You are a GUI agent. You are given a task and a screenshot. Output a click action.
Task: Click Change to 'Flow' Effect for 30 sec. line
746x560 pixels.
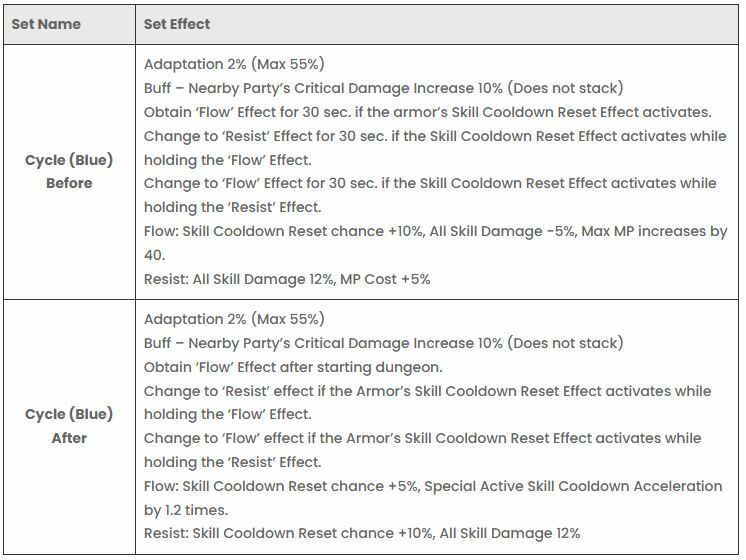(430, 195)
